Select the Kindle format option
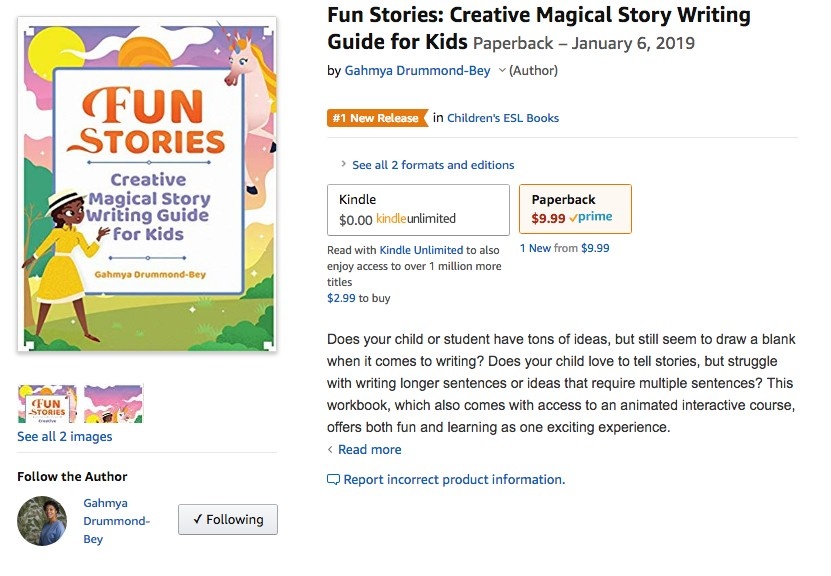Viewport: 831px width, 576px height. (x=418, y=209)
